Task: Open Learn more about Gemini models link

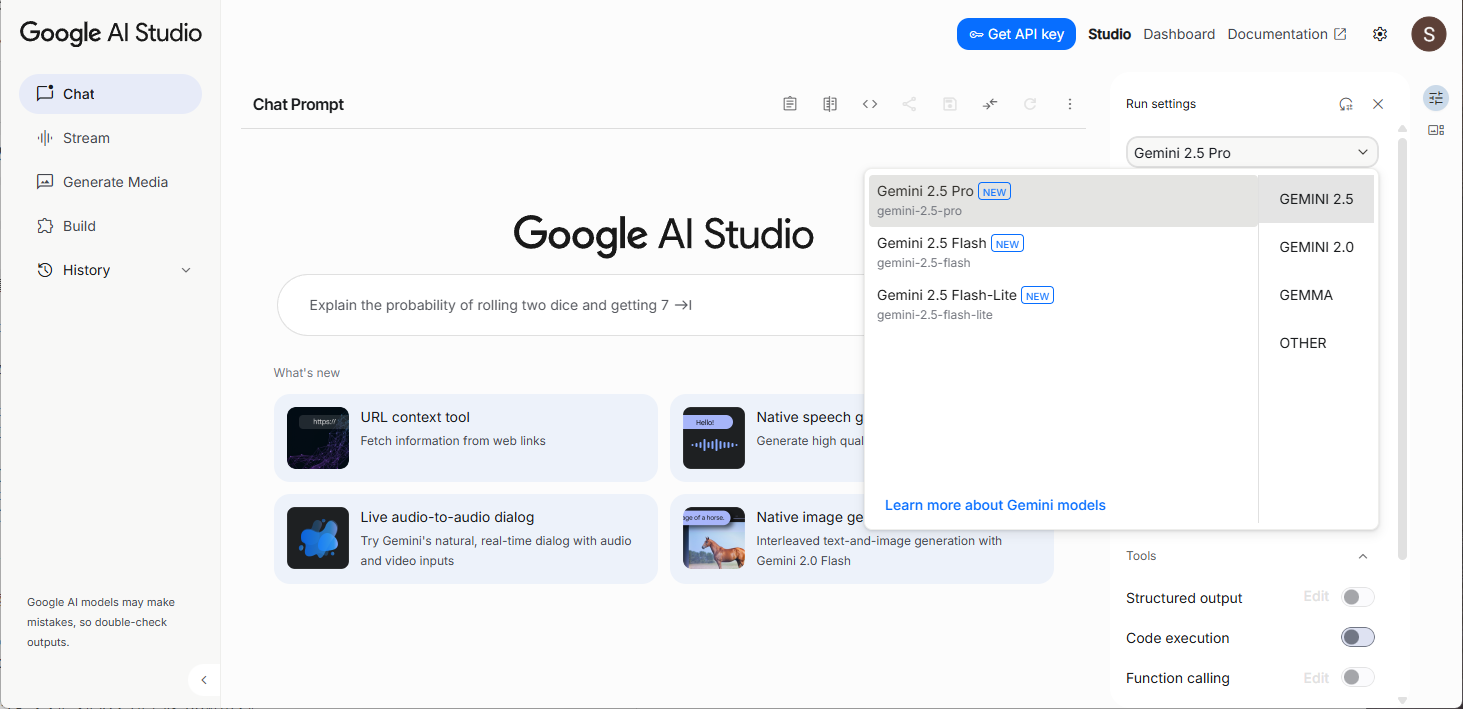Action: (x=995, y=505)
